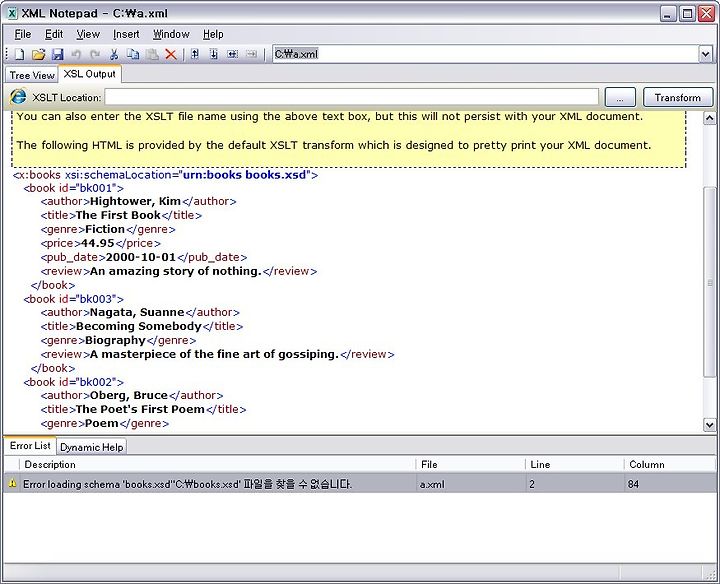Click the warning icon in the error row
Screen dimensions: 720x584
[x=12, y=483]
